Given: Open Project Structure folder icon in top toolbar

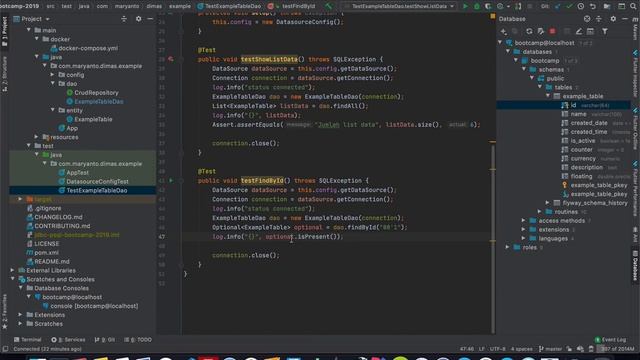Looking at the screenshot, I should click(607, 6).
